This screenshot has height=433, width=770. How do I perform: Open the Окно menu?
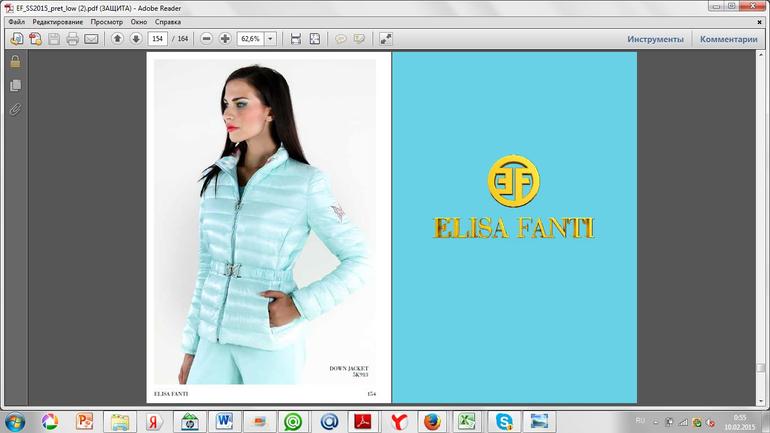(138, 22)
